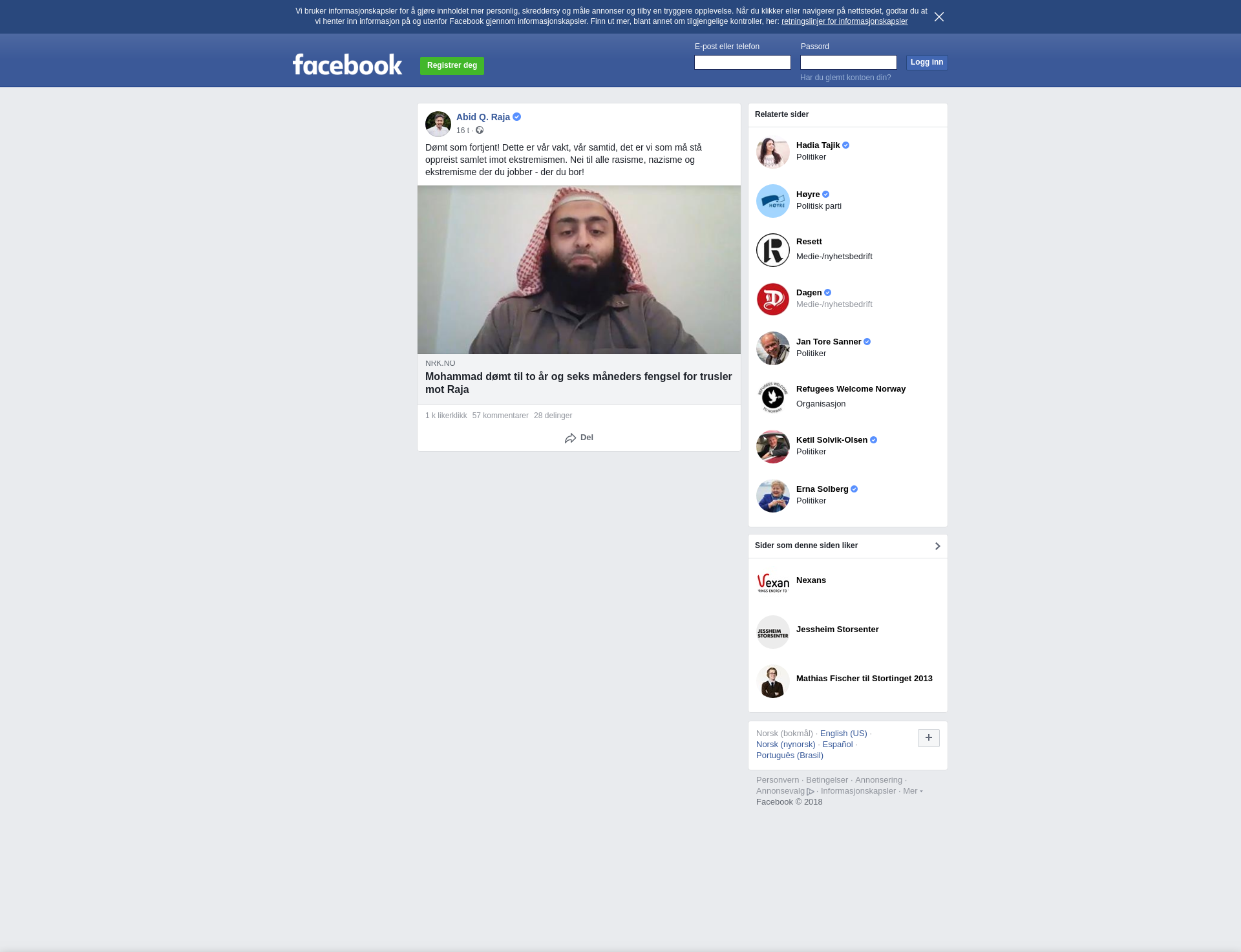Open Erna Solberg profile picture
This screenshot has width=1241, height=952.
point(773,496)
